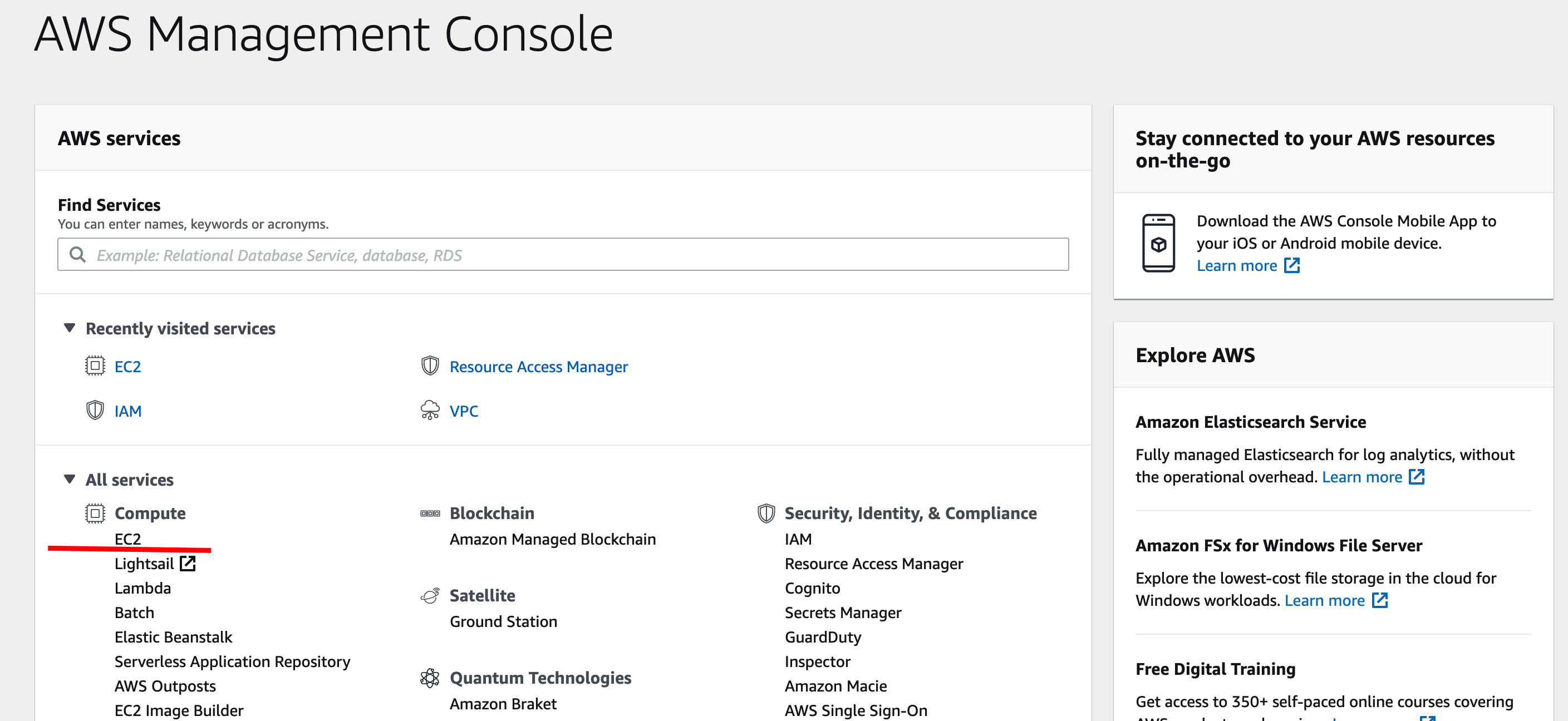Click the search magnifier icon in Find Services
The image size is (1568, 721).
77,254
